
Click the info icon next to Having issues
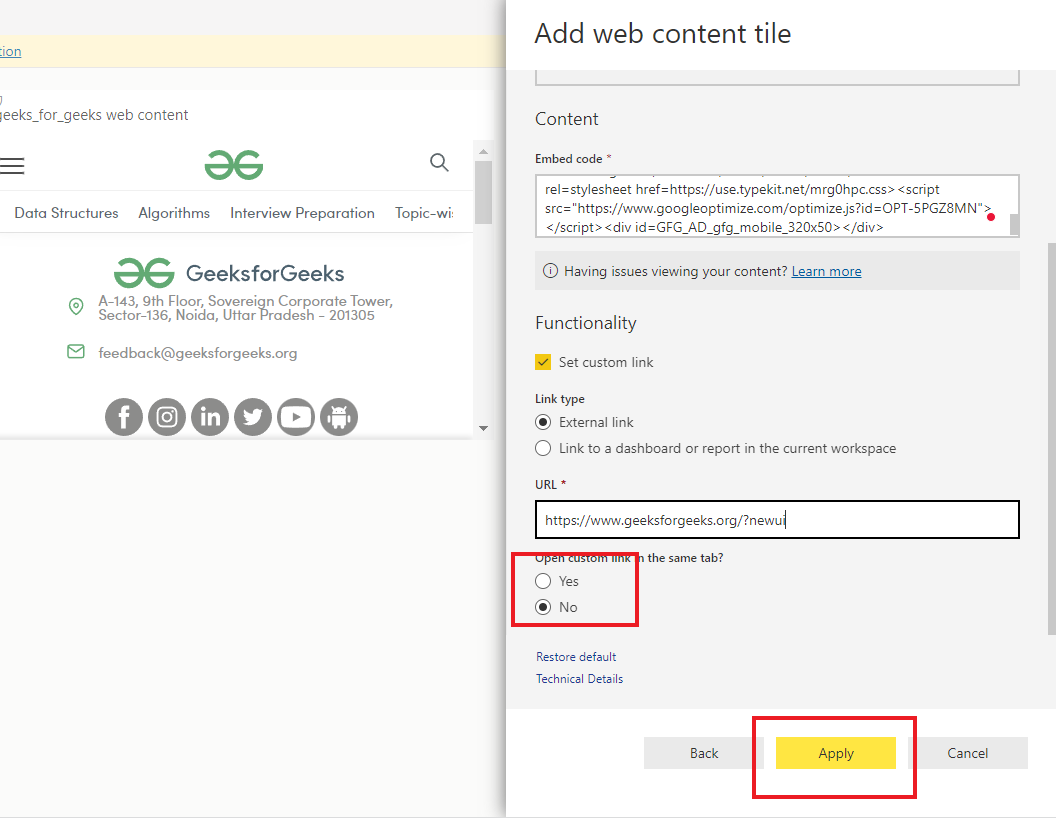(x=550, y=271)
